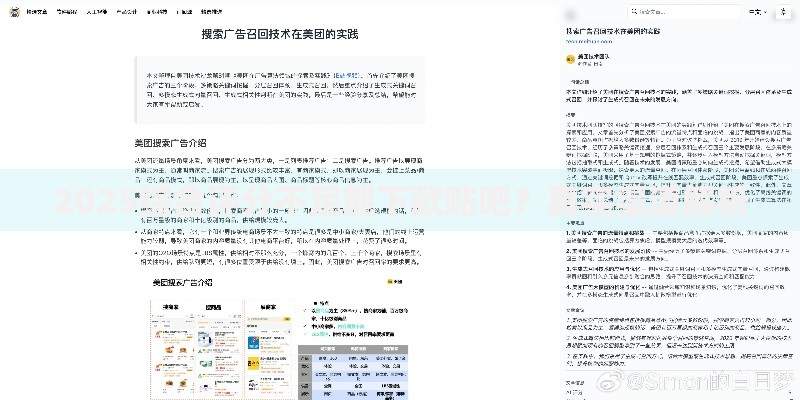Click the article title 搜索广告召回技术在美团的实践
Image resolution: width=800 pixels, height=400 pixels.
(x=280, y=34)
